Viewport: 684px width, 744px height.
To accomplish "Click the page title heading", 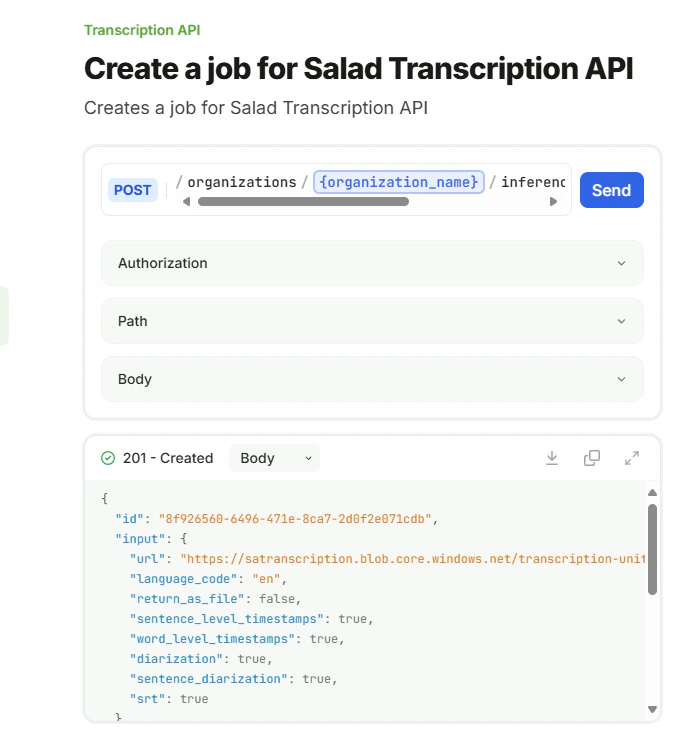I will pyautogui.click(x=359, y=68).
